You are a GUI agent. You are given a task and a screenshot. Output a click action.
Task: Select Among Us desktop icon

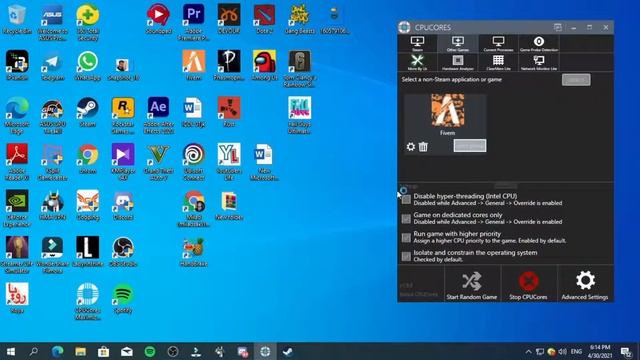(x=264, y=66)
